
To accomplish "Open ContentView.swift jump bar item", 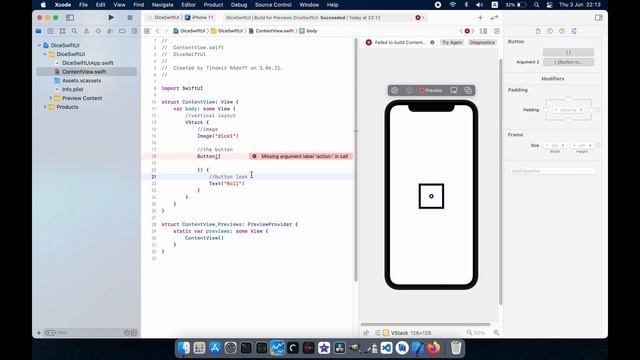I will click(x=271, y=31).
